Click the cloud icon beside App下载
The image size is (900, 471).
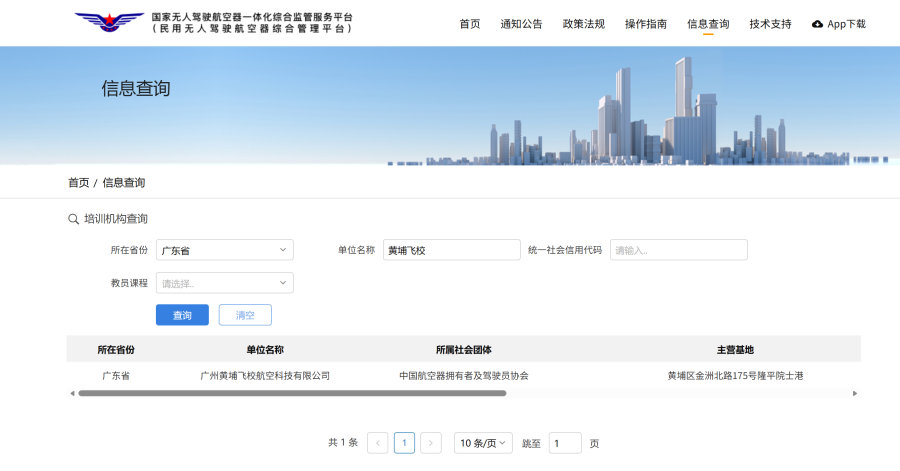click(817, 24)
